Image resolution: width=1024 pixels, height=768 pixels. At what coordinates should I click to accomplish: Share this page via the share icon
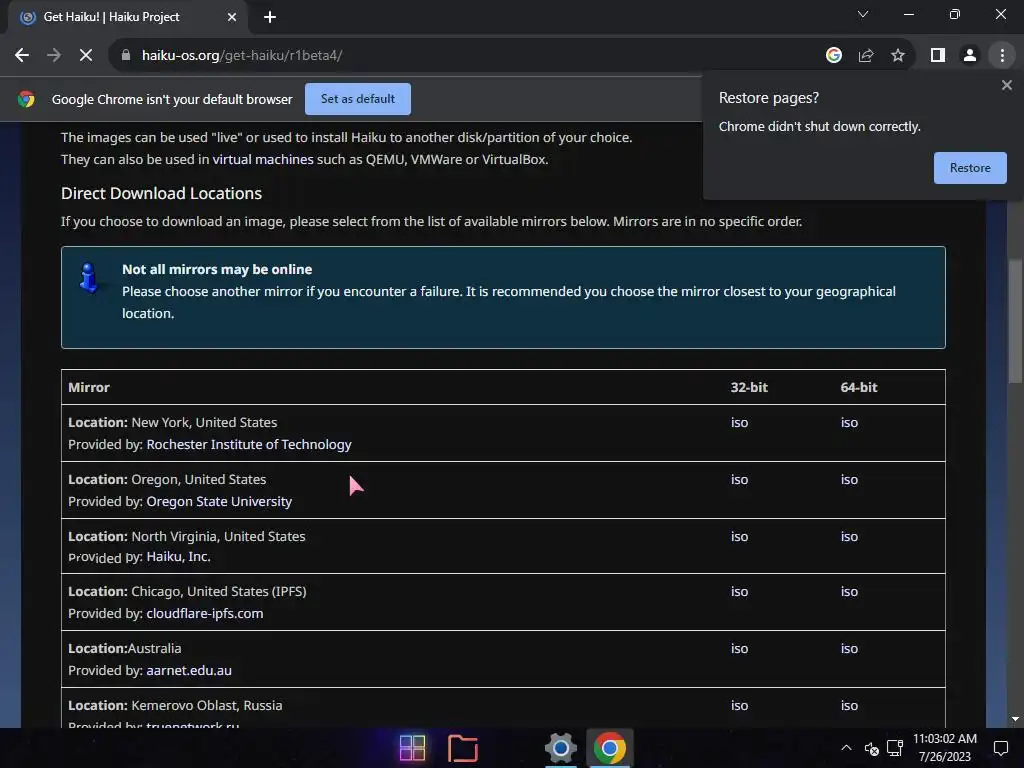(866, 56)
